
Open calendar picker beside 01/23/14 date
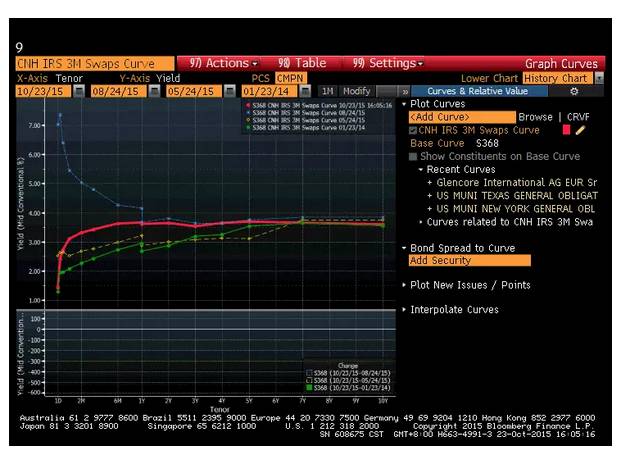click(305, 91)
